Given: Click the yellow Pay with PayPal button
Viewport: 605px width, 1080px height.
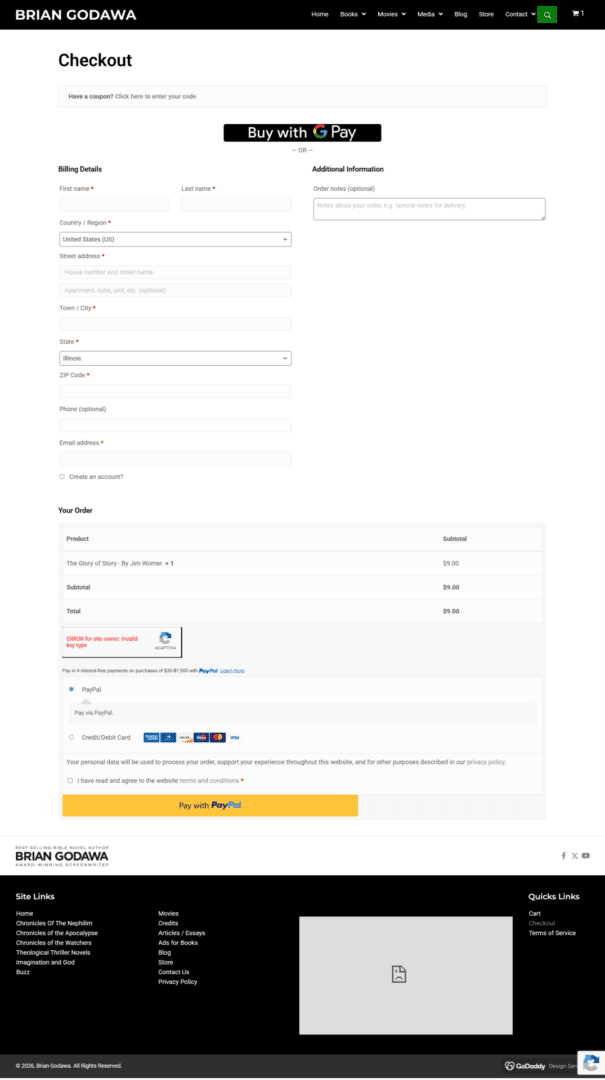Looking at the screenshot, I should tap(210, 805).
